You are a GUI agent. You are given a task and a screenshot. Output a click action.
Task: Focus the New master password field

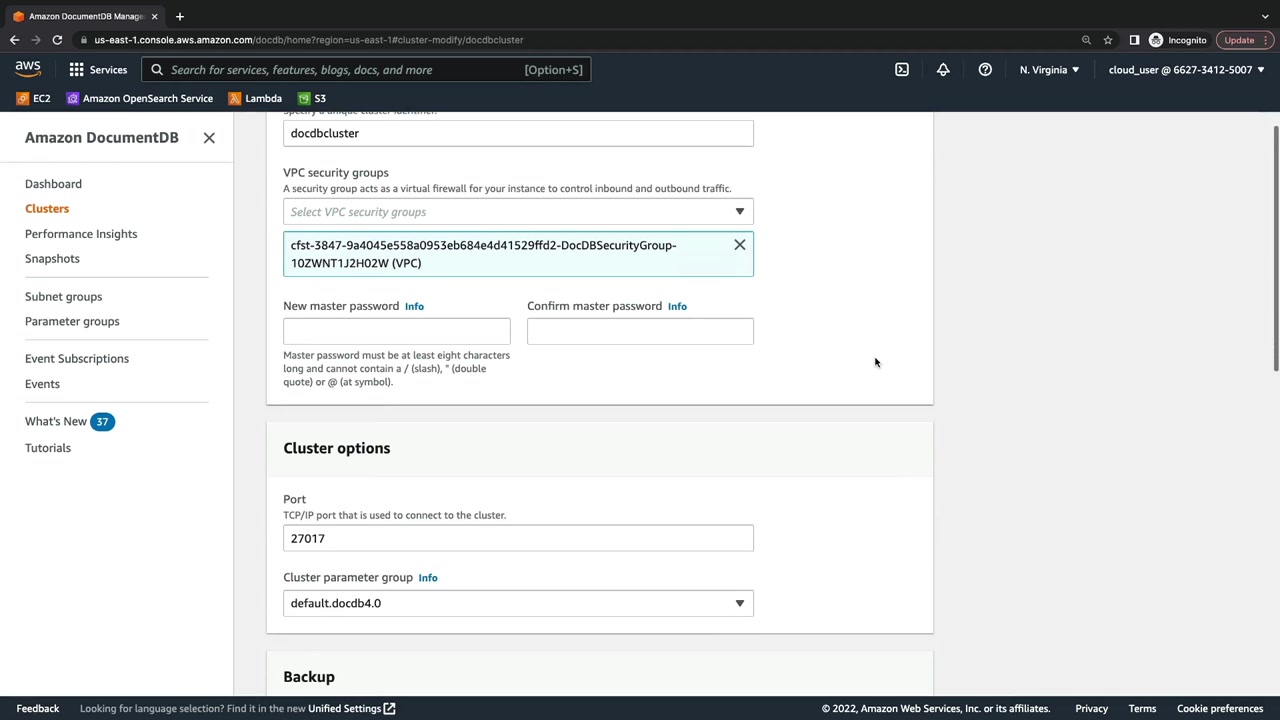[x=397, y=331]
